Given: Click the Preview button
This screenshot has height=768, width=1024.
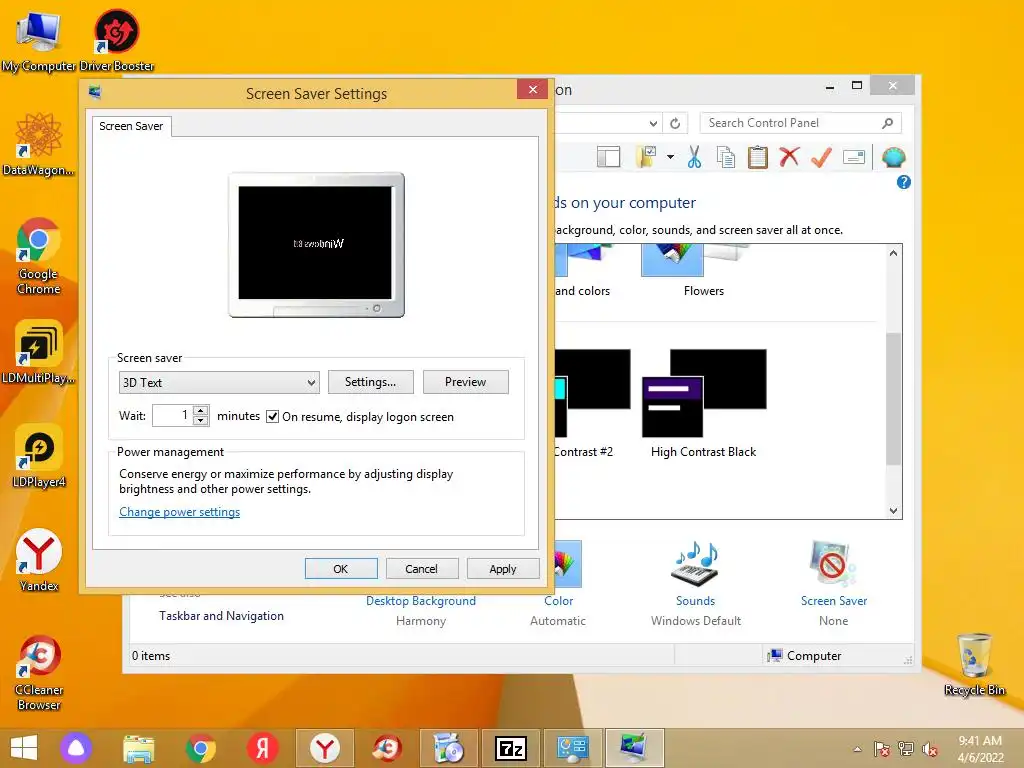Looking at the screenshot, I should (x=466, y=382).
